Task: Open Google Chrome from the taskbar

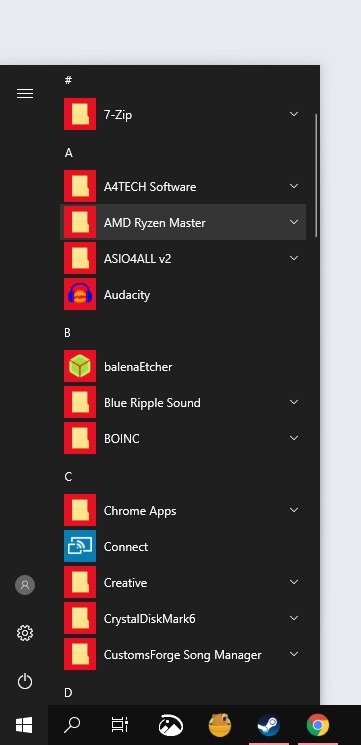Action: coord(318,725)
